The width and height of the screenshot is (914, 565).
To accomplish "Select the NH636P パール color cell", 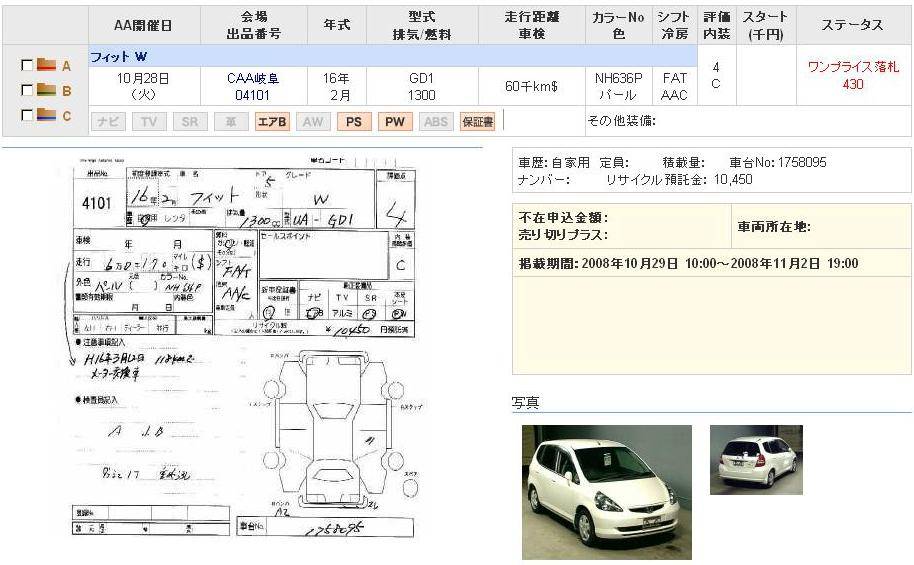I will click(618, 86).
